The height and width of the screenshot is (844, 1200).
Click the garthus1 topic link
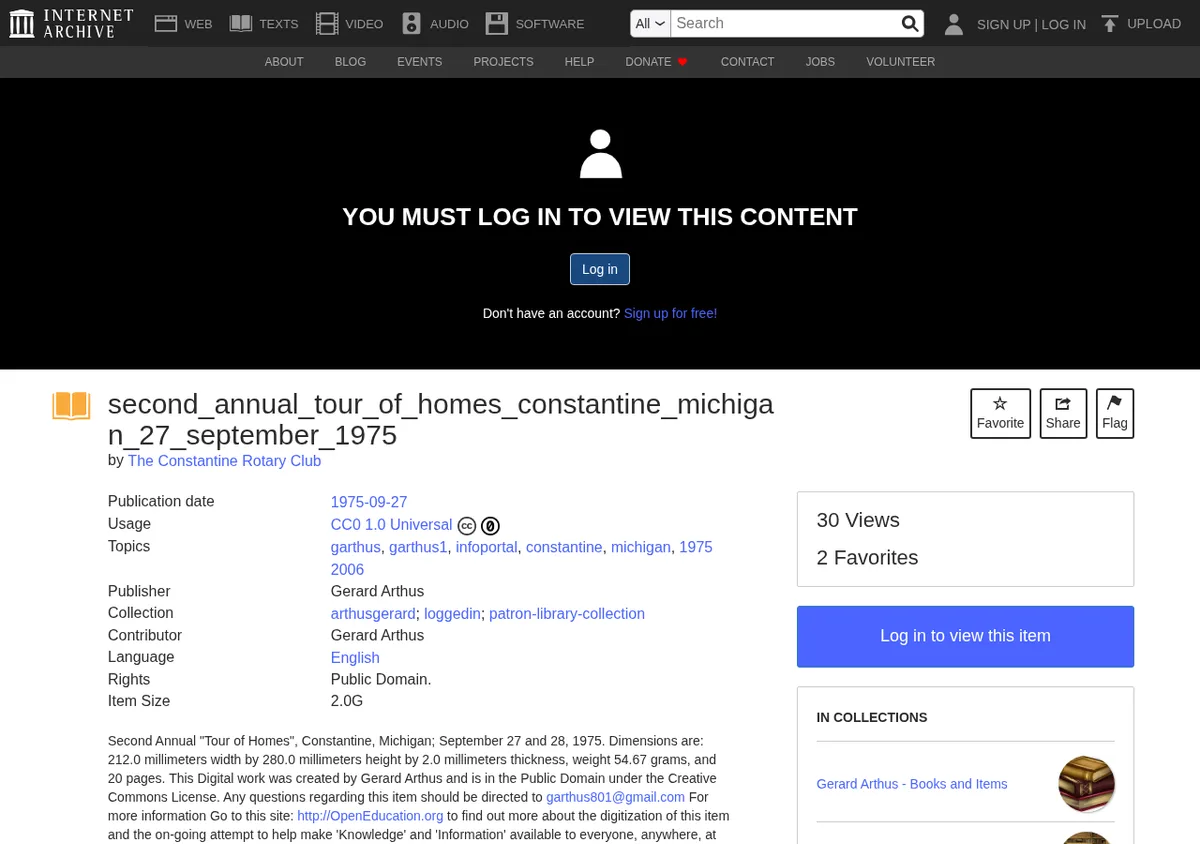[418, 547]
